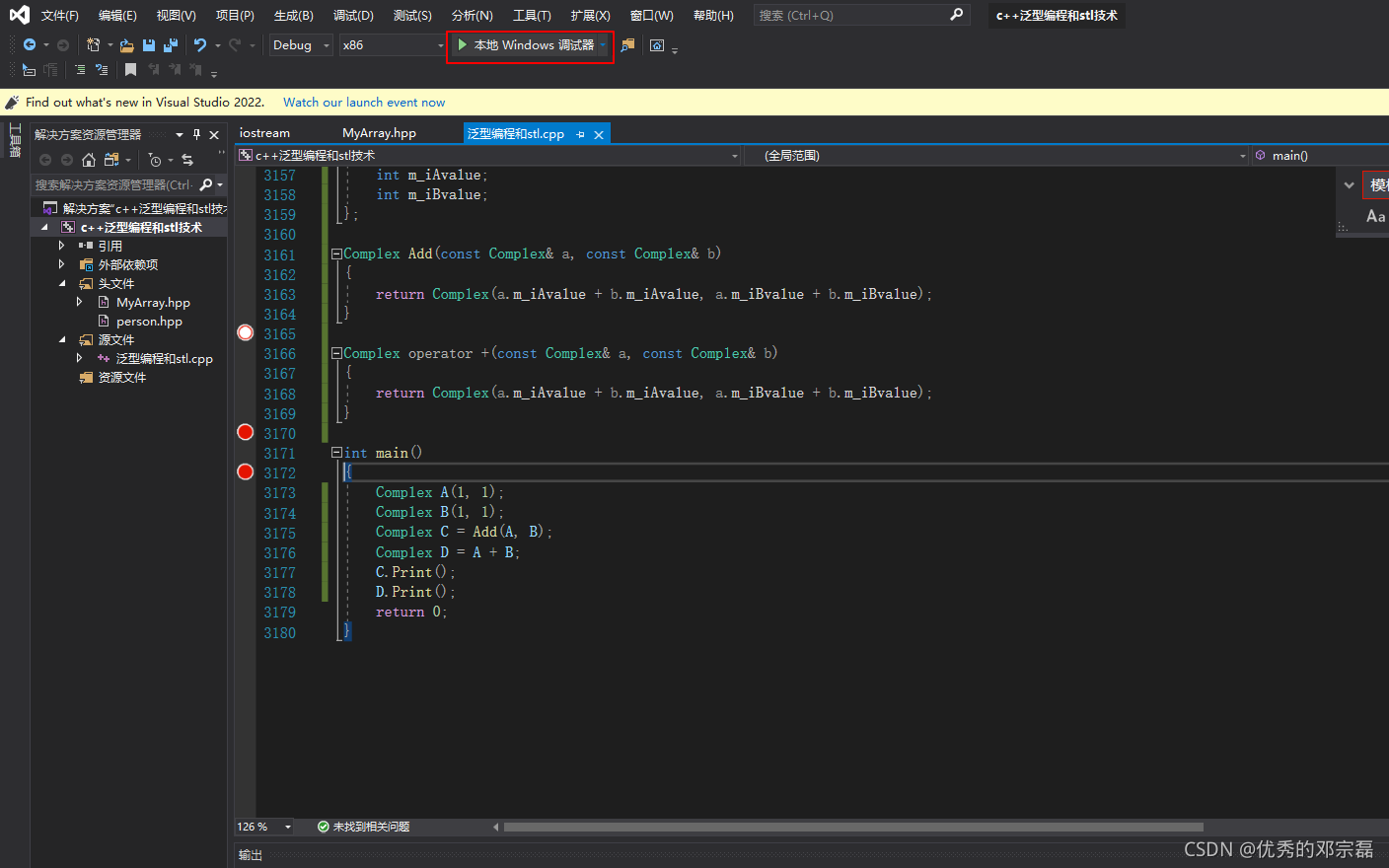The height and width of the screenshot is (868, 1389).
Task: Click the switch views icon in Solution Explorer
Action: (110, 160)
